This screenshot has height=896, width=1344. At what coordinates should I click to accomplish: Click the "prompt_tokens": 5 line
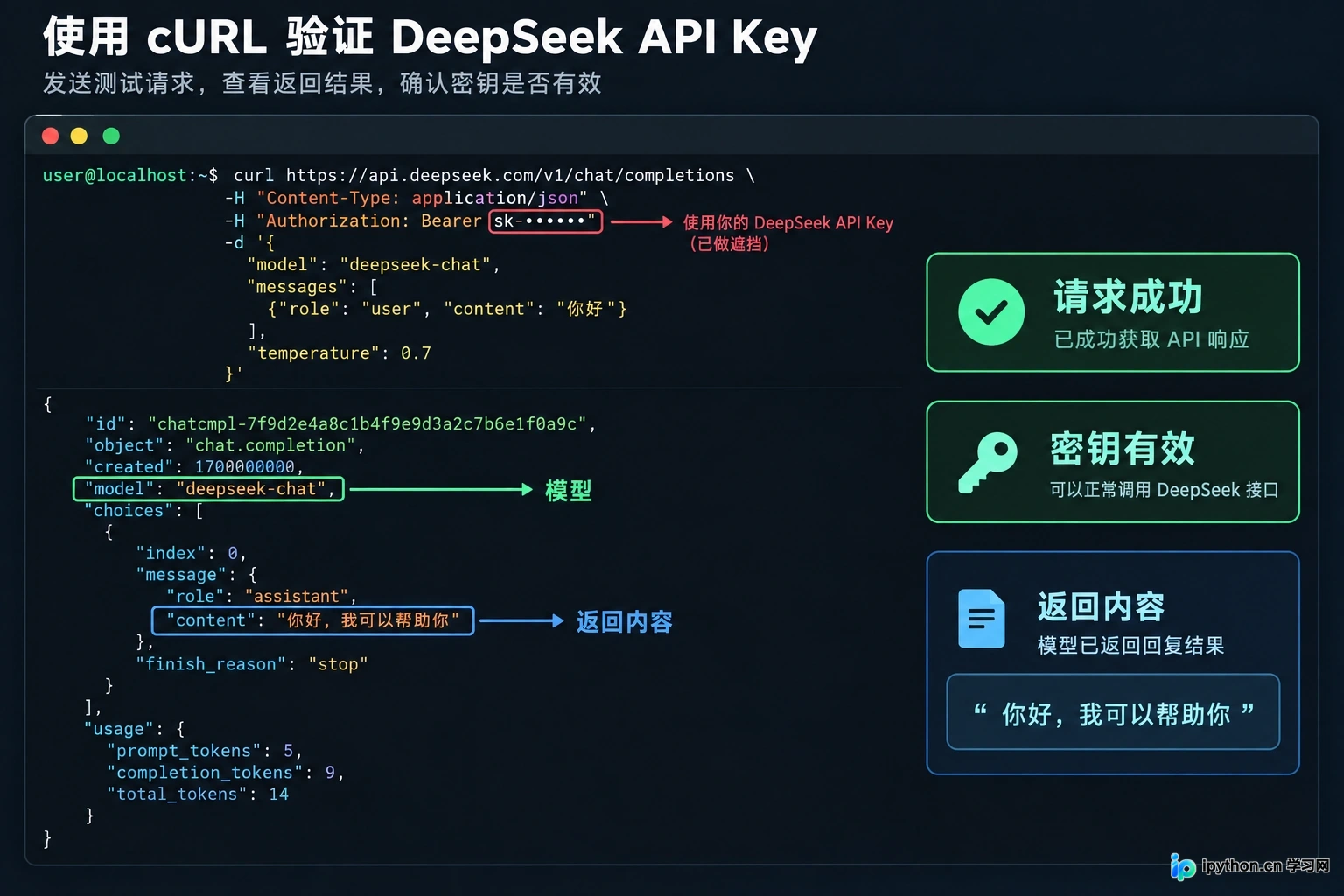pyautogui.click(x=205, y=751)
